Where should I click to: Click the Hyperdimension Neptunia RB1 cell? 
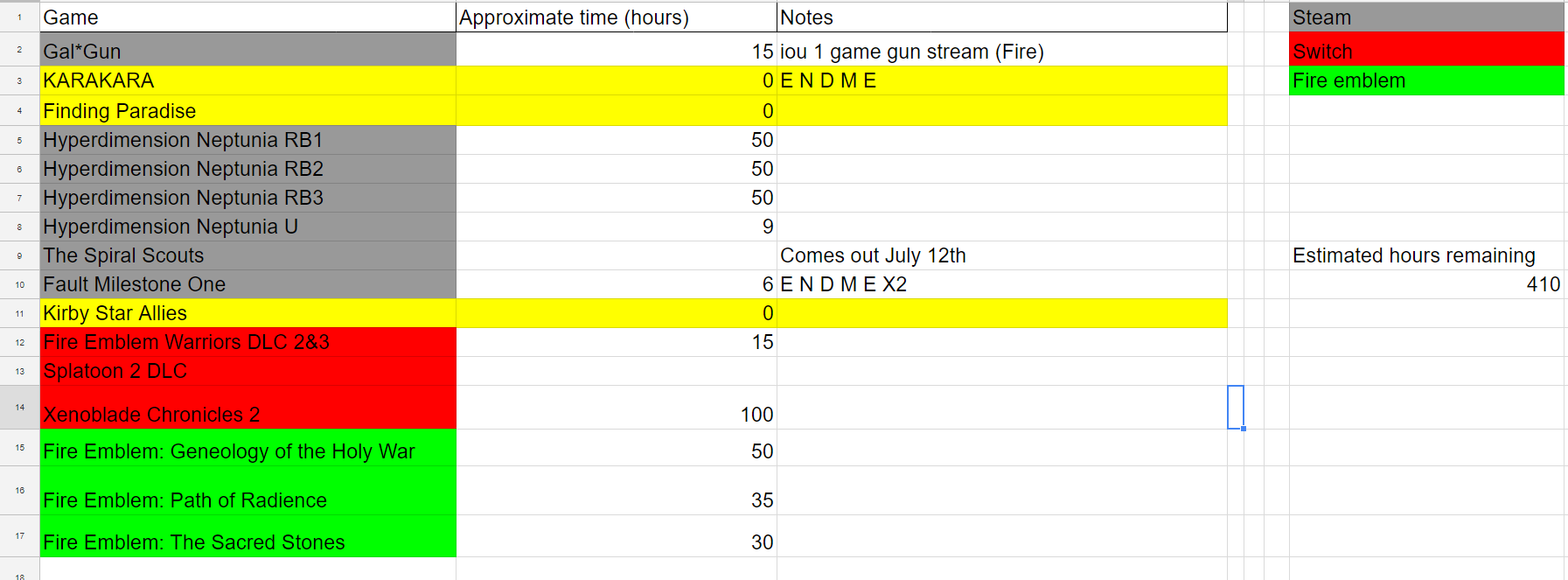(x=248, y=140)
